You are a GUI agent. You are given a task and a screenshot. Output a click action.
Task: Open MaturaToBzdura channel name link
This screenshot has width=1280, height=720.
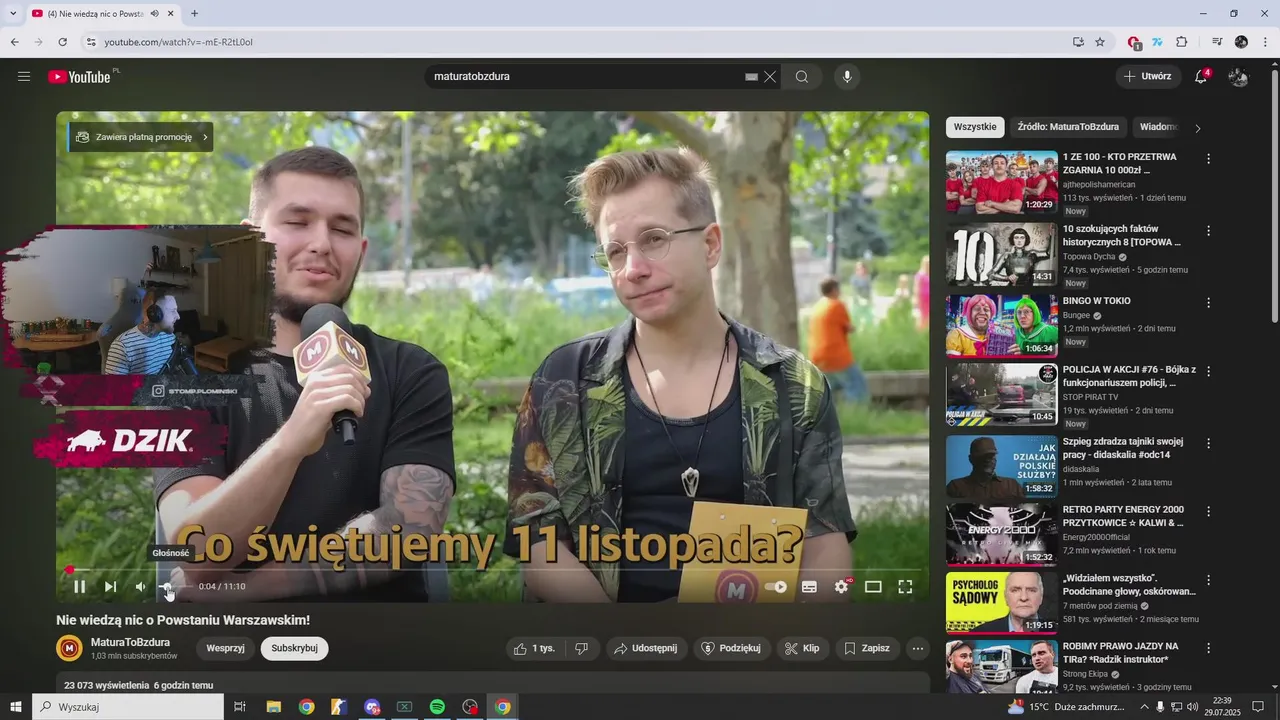(130, 642)
